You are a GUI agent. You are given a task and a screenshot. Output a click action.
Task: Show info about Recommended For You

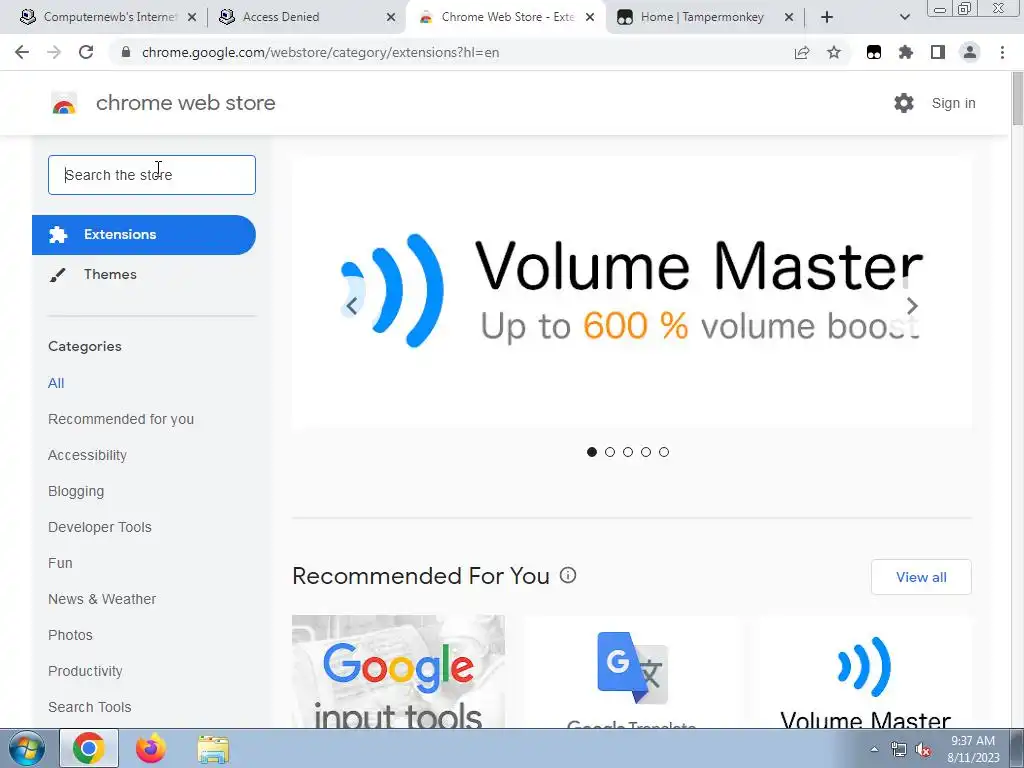(568, 575)
